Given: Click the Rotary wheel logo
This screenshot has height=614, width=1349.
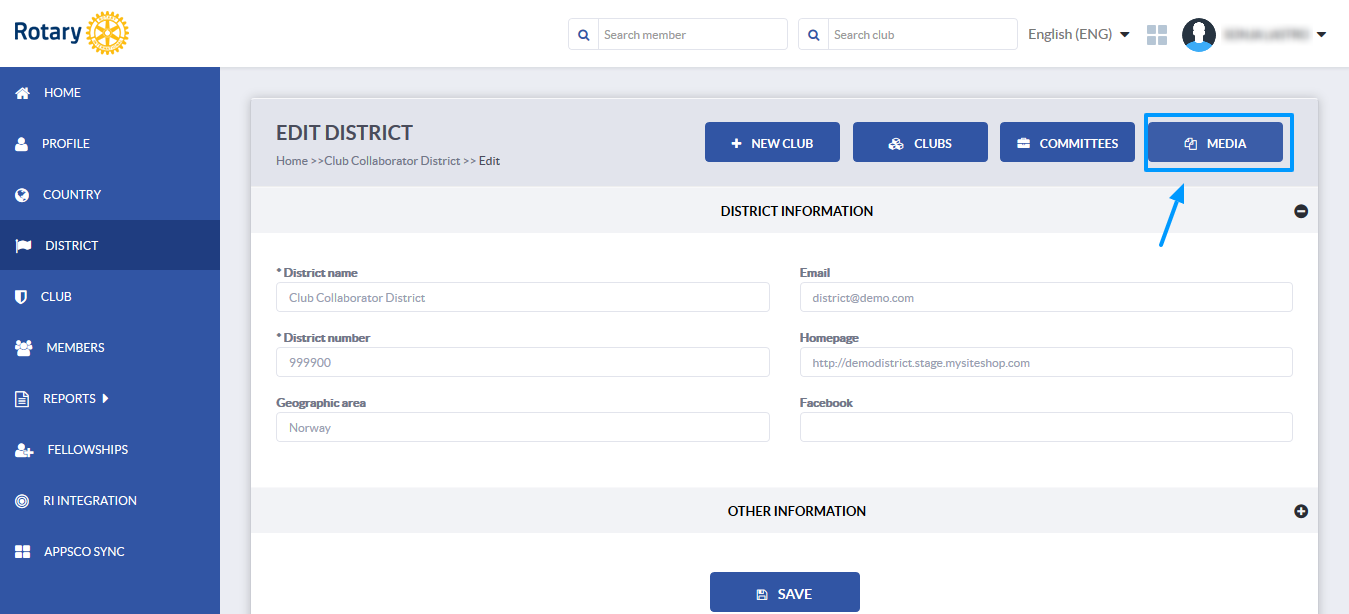Looking at the screenshot, I should click(108, 33).
